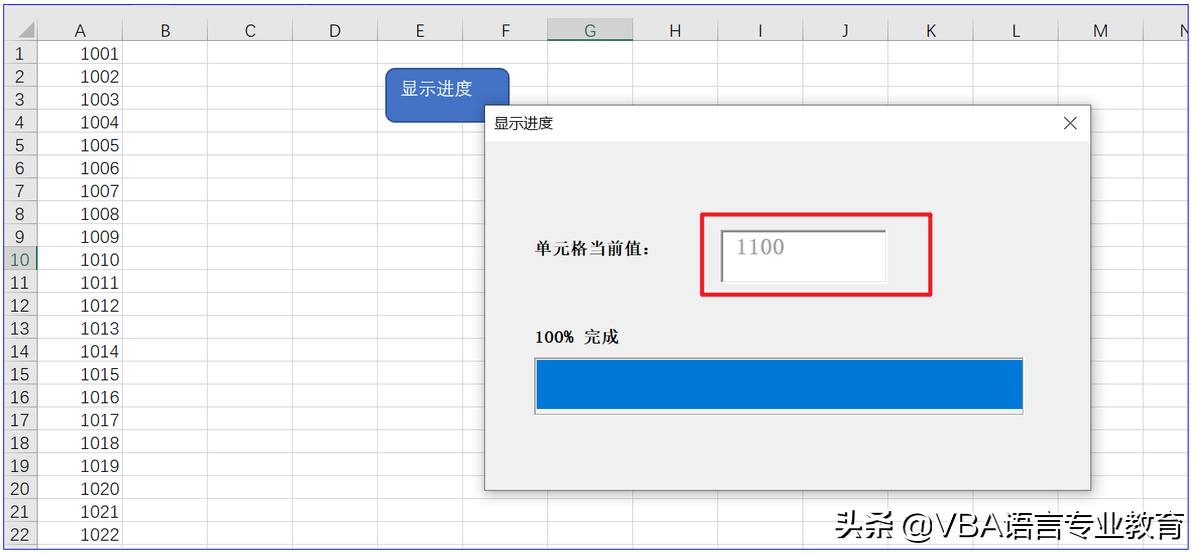This screenshot has width=1200, height=557.
Task: Click cell containing 1012
Action: tap(80, 305)
